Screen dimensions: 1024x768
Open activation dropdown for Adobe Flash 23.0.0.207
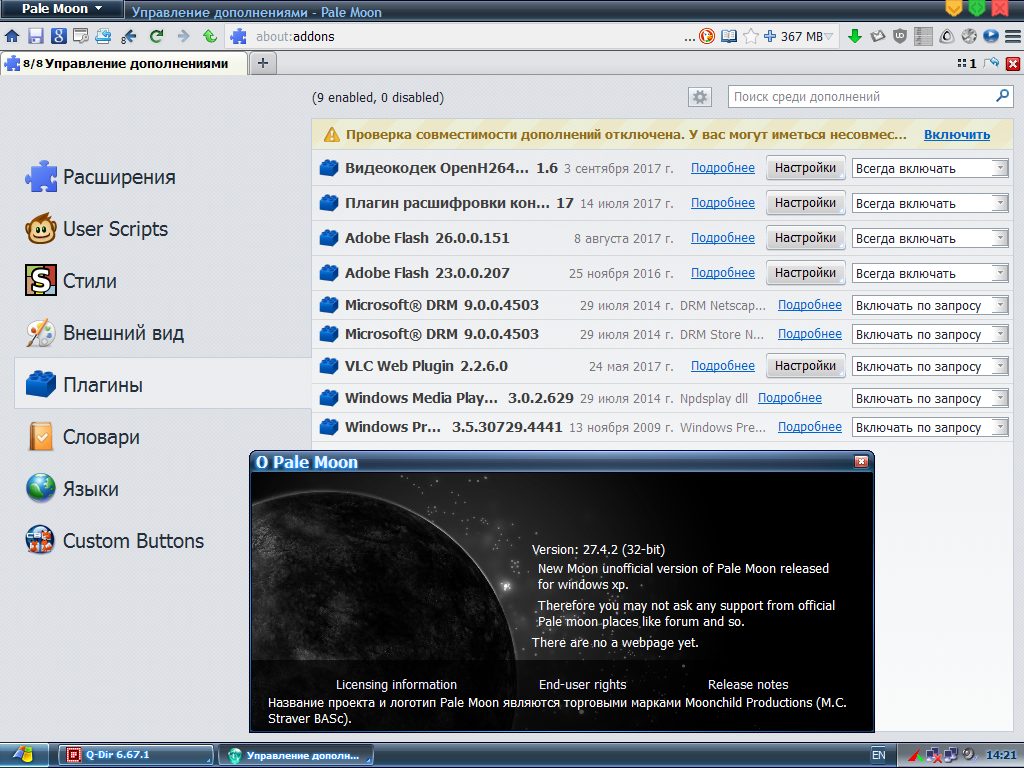pos(930,274)
